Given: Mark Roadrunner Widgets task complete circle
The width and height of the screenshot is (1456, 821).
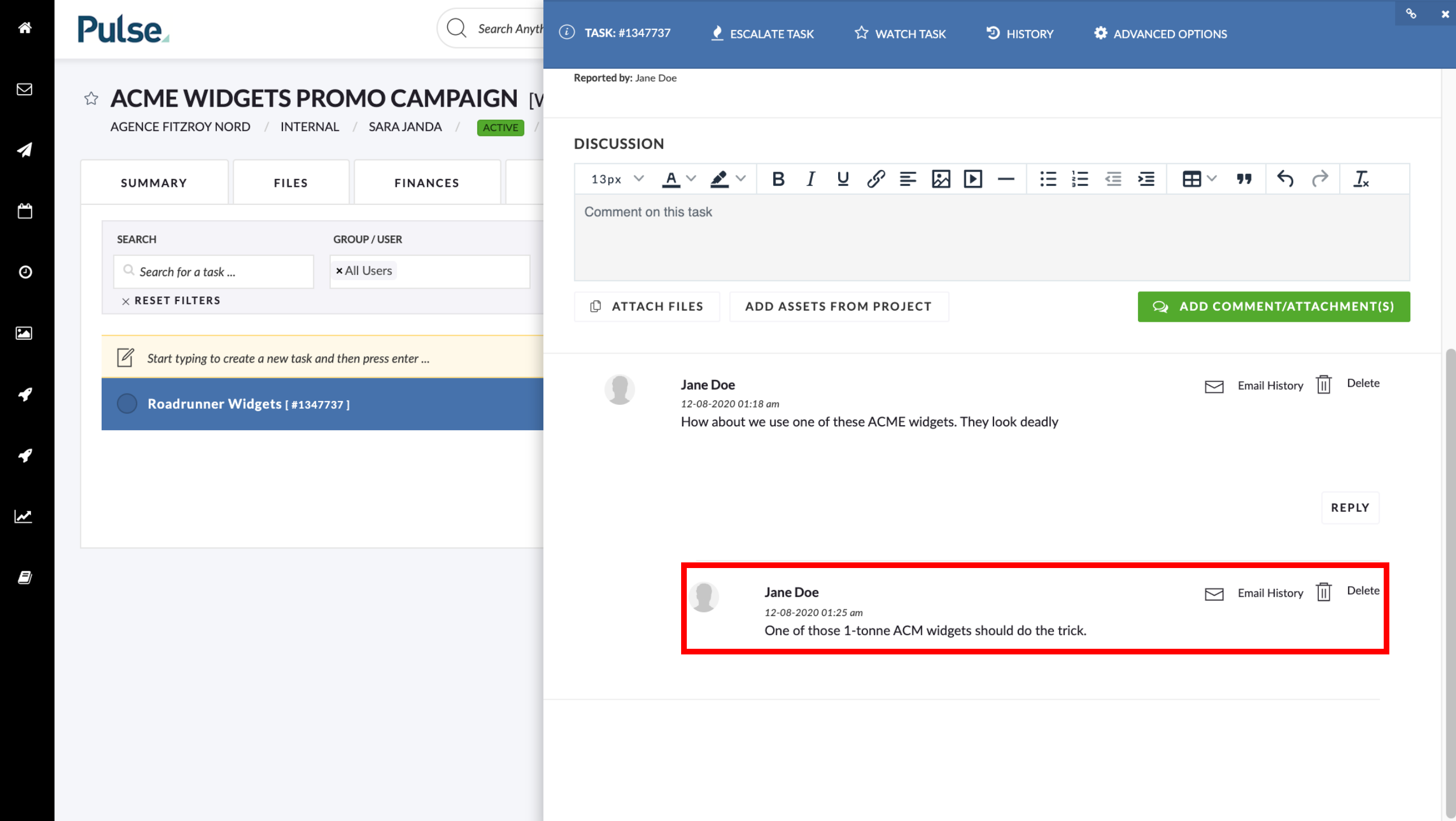Looking at the screenshot, I should click(x=127, y=403).
